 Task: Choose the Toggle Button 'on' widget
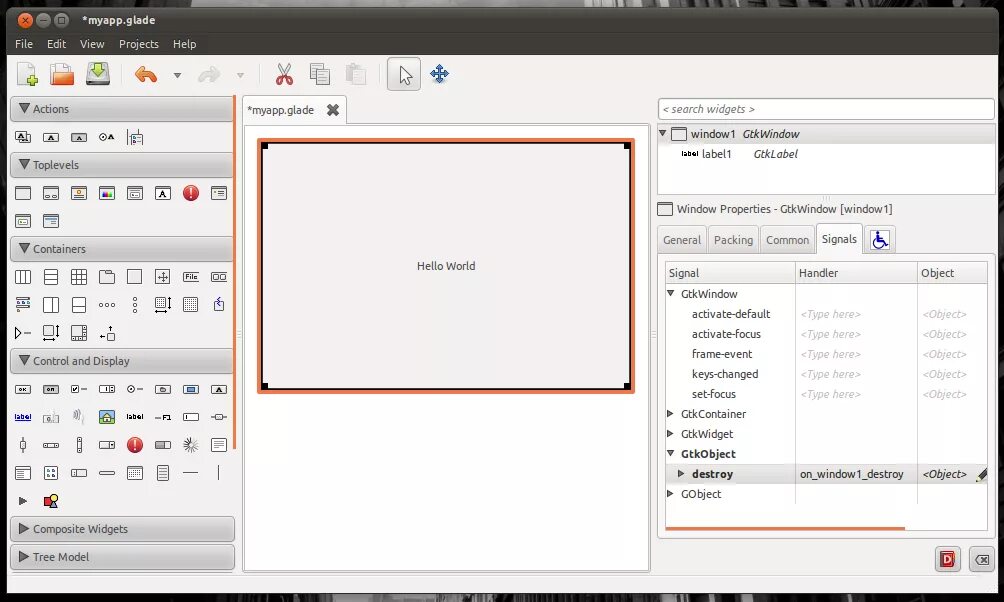point(51,389)
